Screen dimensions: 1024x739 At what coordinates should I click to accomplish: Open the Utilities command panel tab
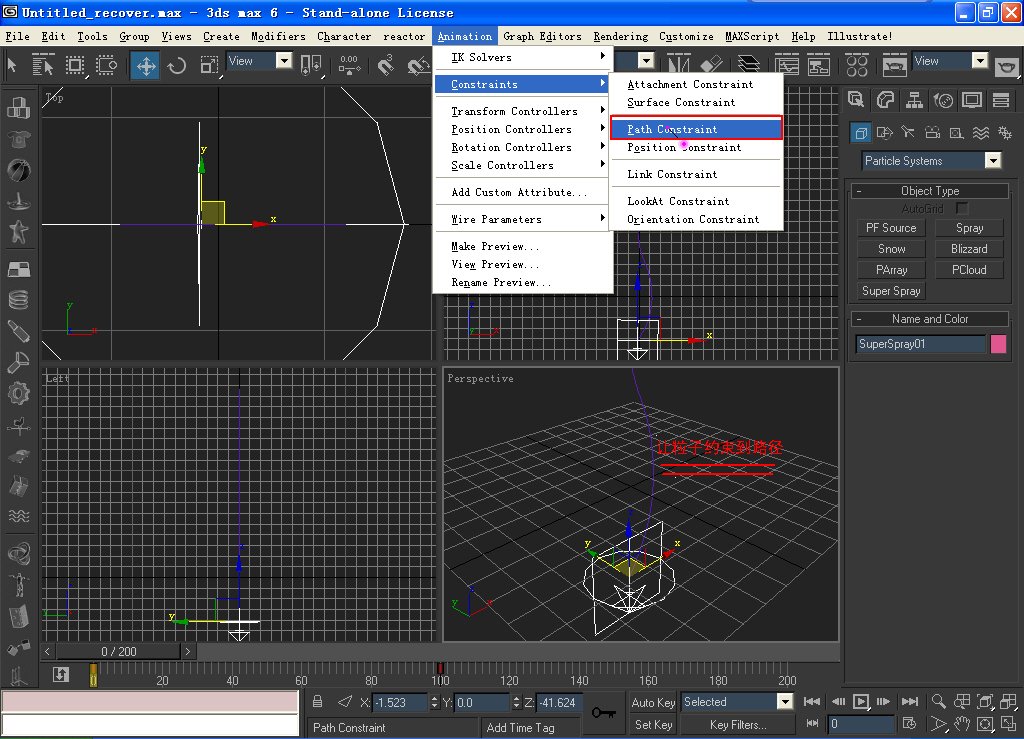pyautogui.click(x=1001, y=100)
